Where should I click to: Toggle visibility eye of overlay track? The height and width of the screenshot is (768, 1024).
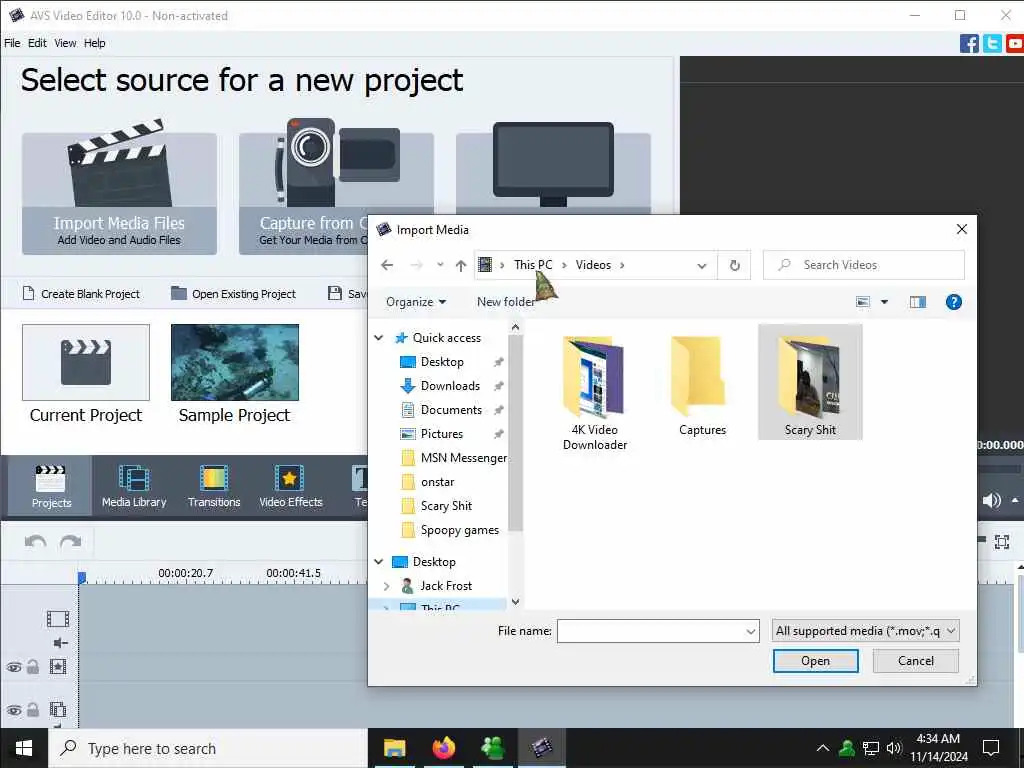(x=14, y=710)
